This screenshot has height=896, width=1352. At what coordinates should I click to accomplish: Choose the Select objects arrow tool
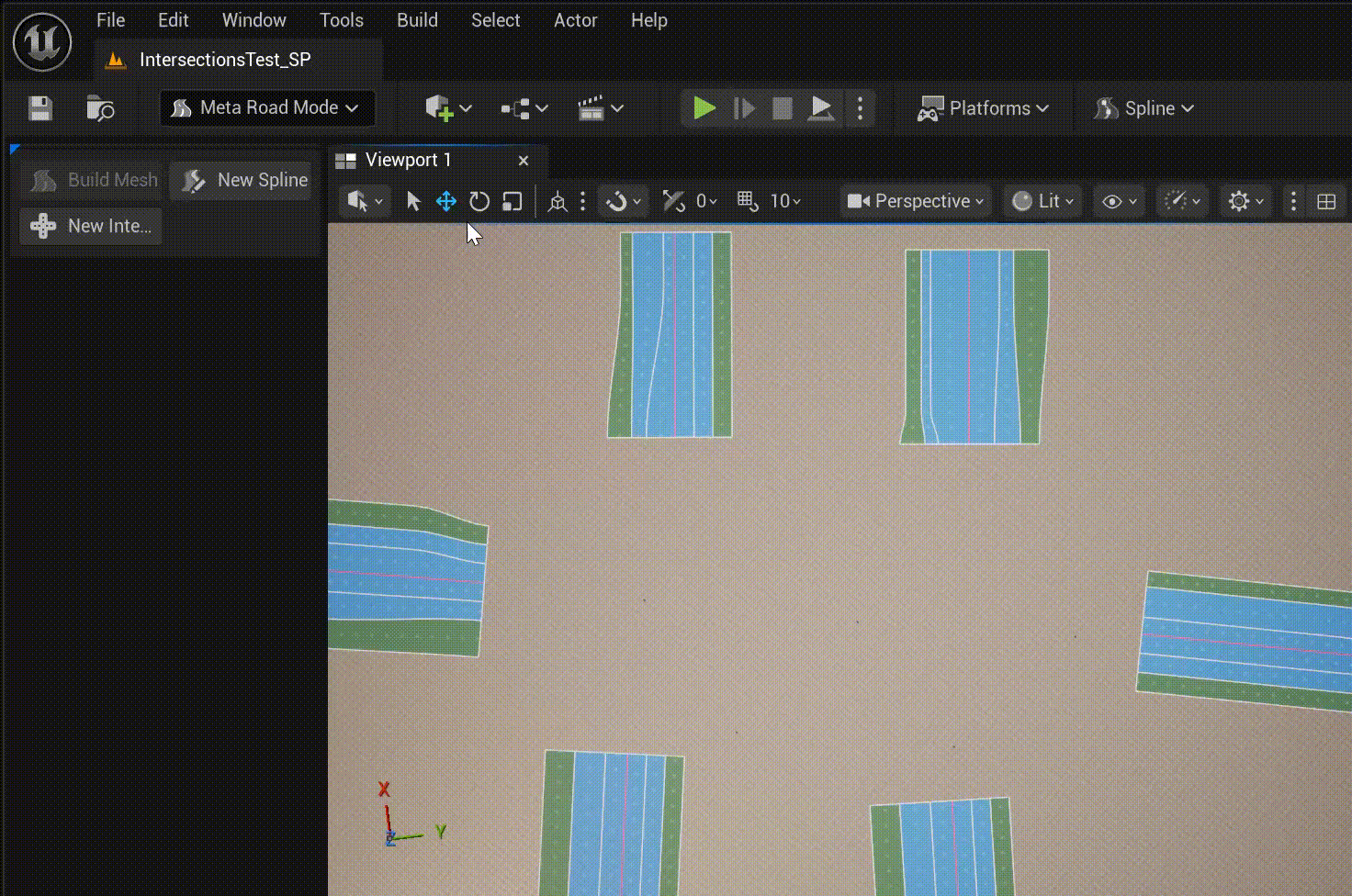[413, 201]
